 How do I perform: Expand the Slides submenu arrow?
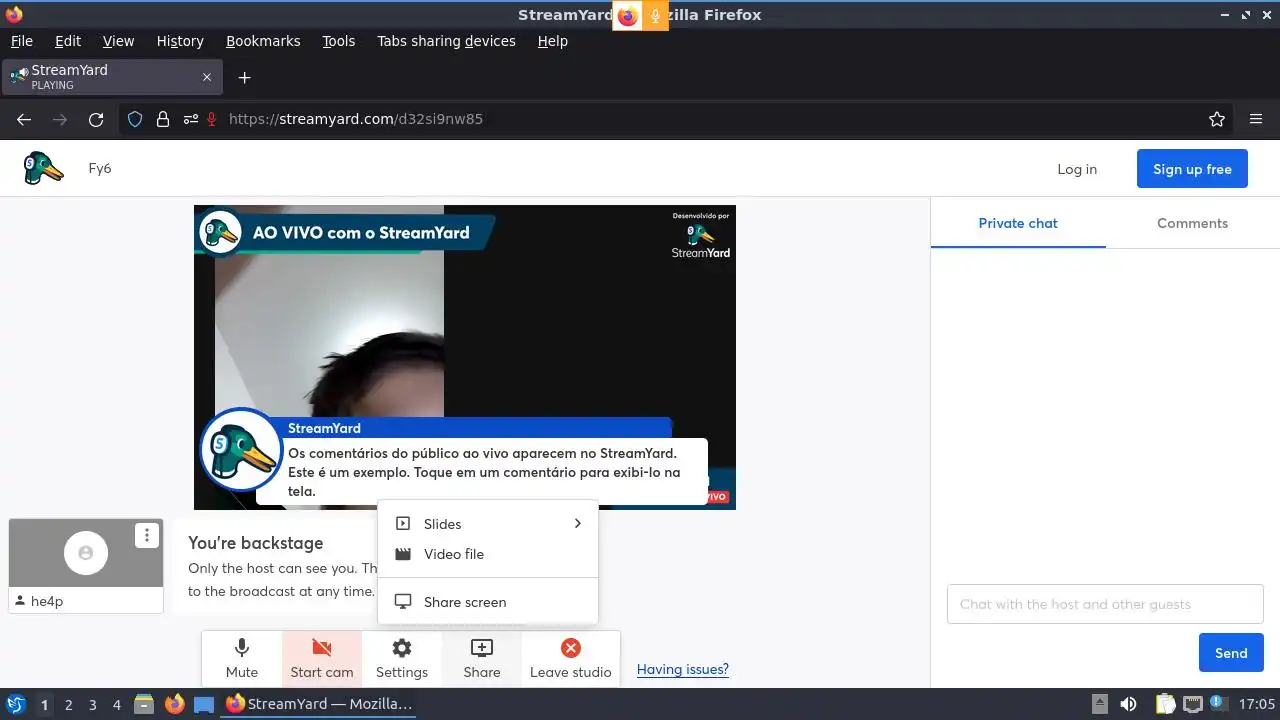[x=577, y=523]
